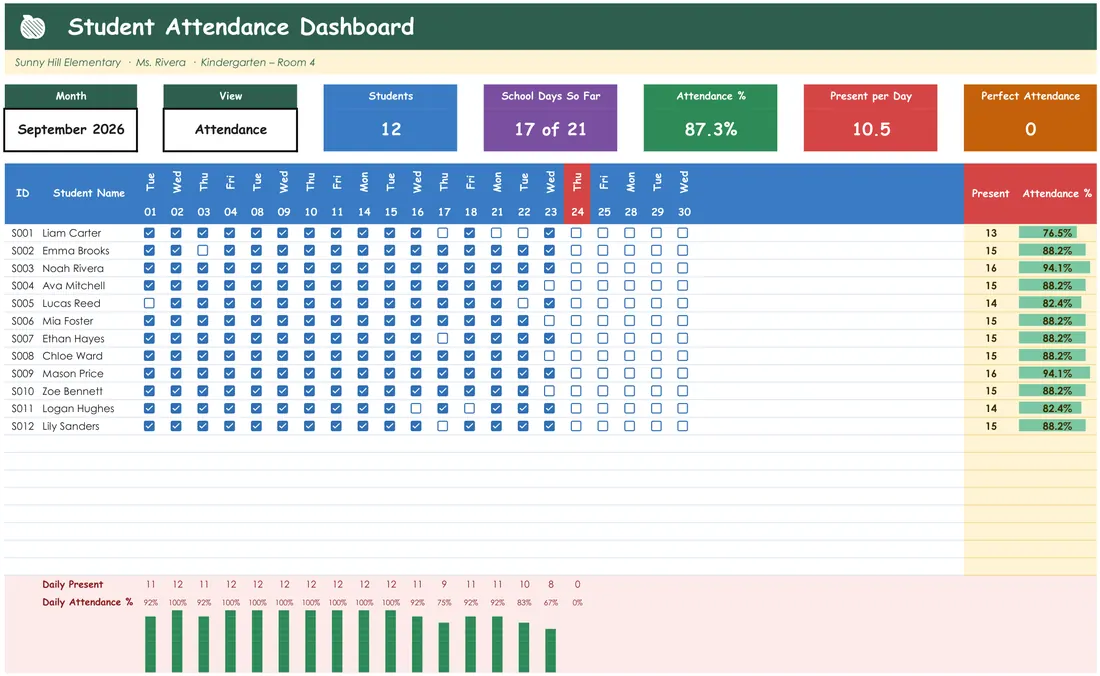The width and height of the screenshot is (1100, 676).
Task: Mark Logan Hughes present on day 16
Action: 416,408
